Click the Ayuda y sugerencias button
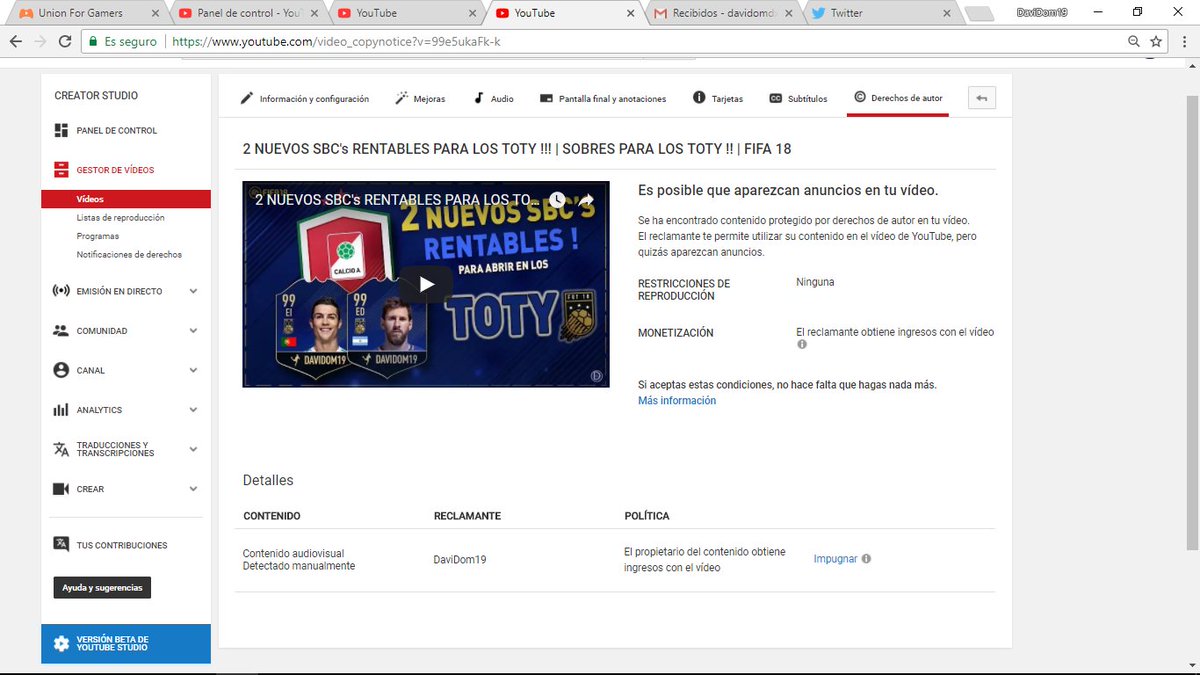Screen dimensions: 1200x675 click(102, 588)
